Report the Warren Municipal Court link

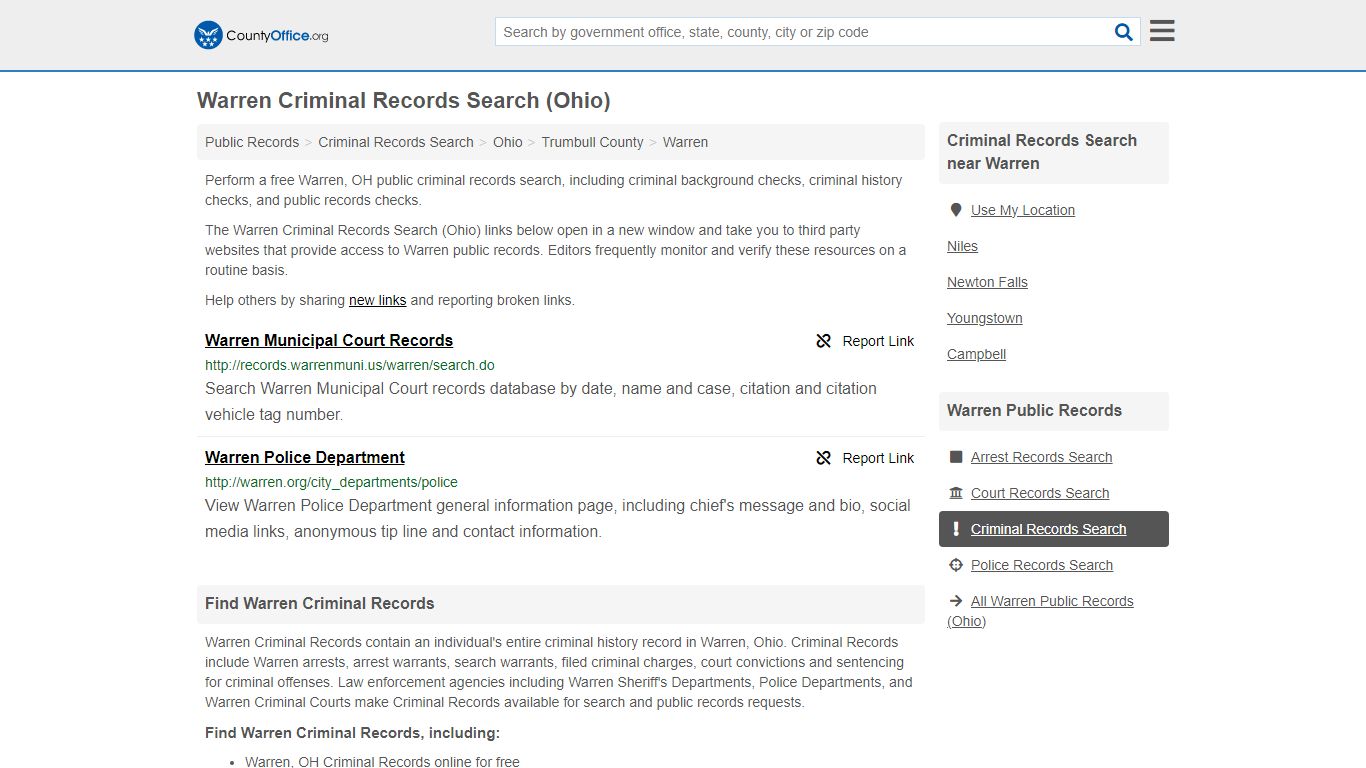point(865,341)
